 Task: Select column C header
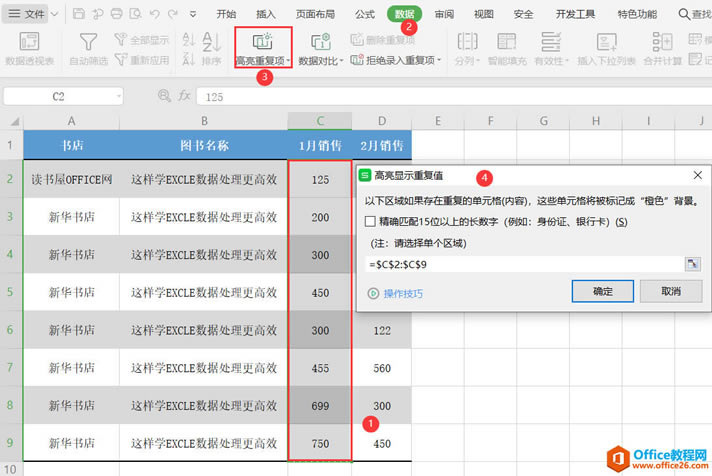320,121
